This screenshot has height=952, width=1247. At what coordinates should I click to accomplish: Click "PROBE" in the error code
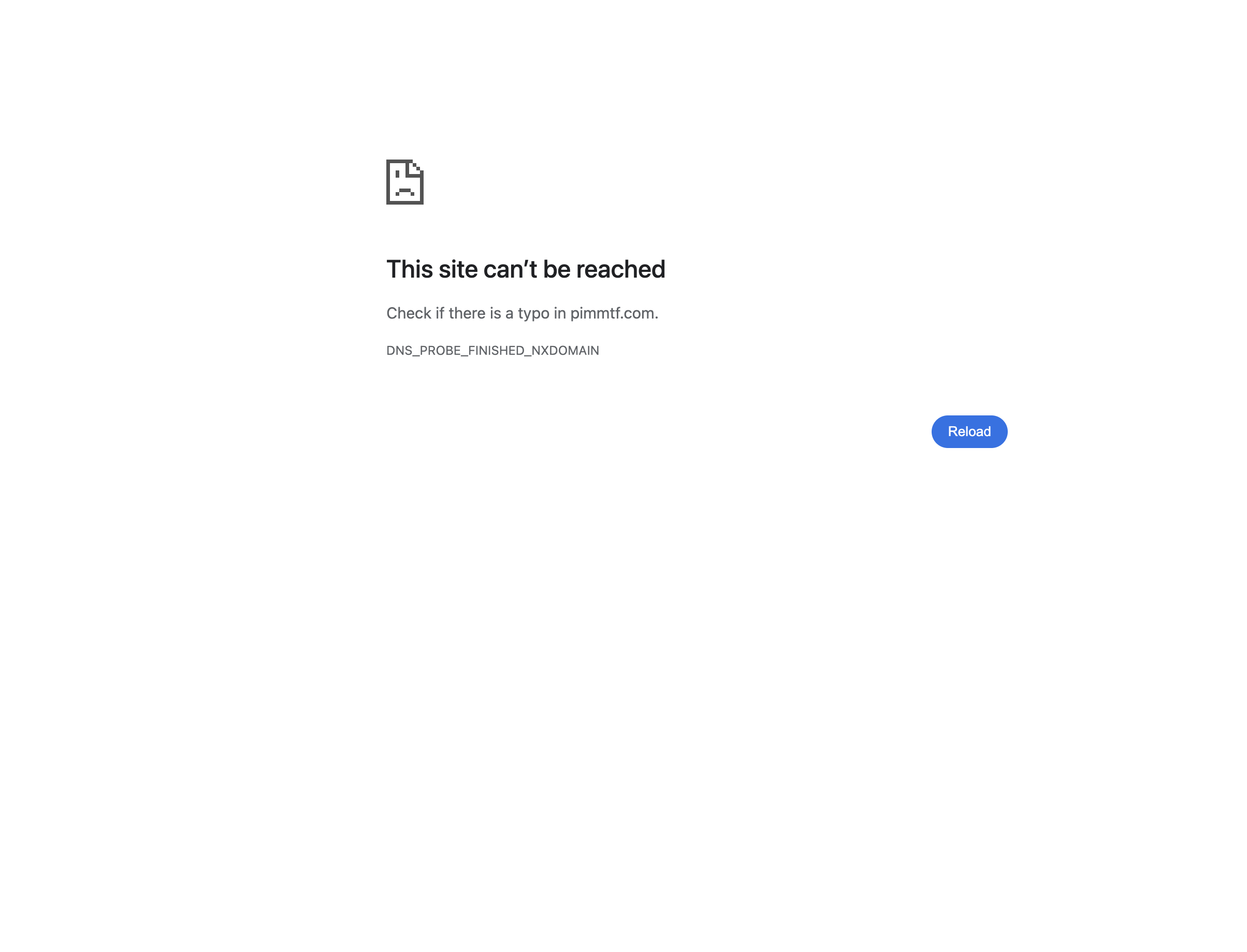[440, 350]
